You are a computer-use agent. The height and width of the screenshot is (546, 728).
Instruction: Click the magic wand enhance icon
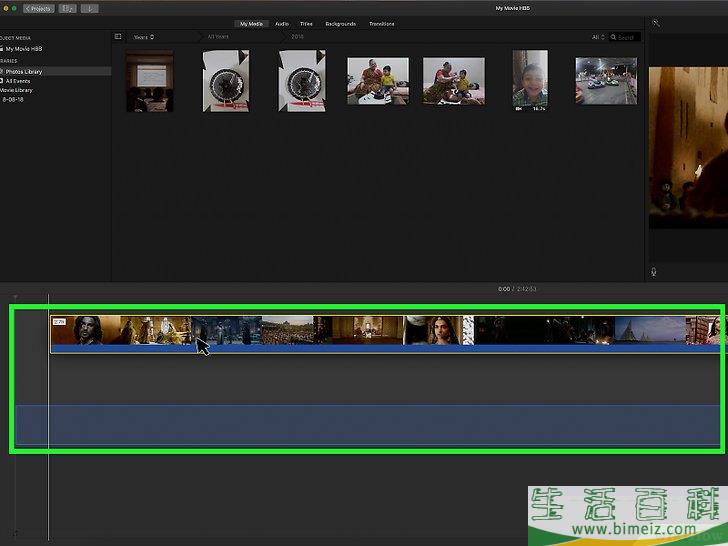(656, 23)
